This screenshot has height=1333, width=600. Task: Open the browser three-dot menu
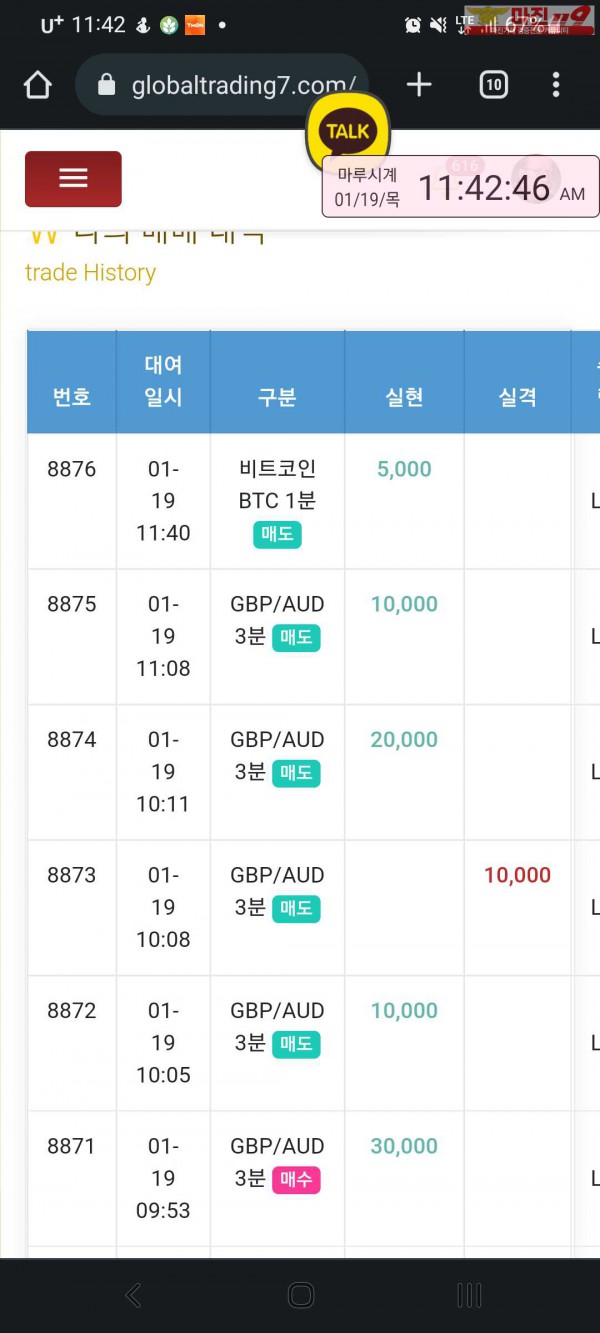pos(556,85)
